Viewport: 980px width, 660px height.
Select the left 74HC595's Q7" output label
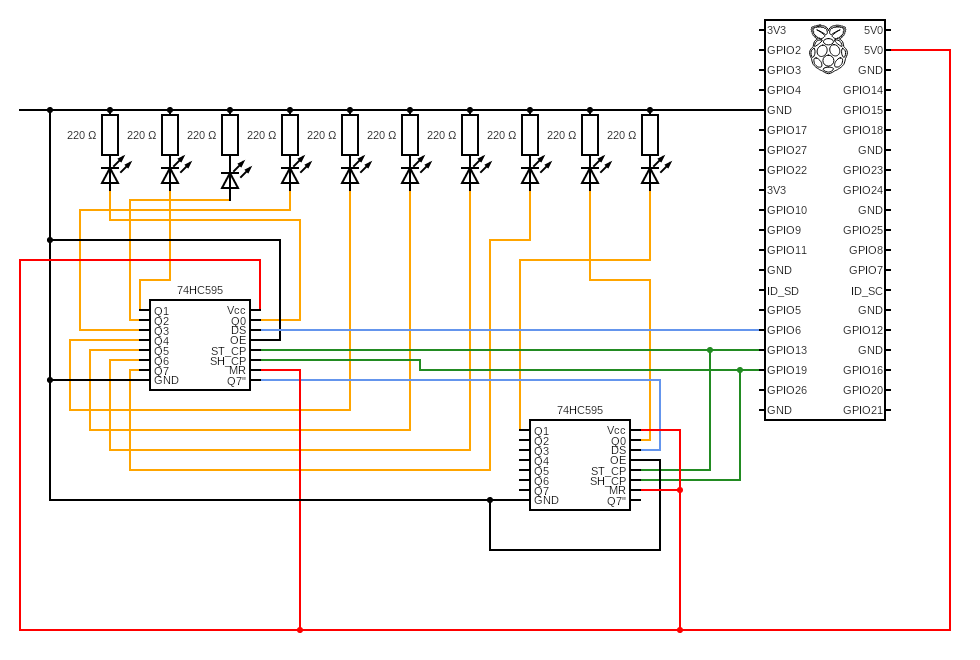click(x=236, y=381)
